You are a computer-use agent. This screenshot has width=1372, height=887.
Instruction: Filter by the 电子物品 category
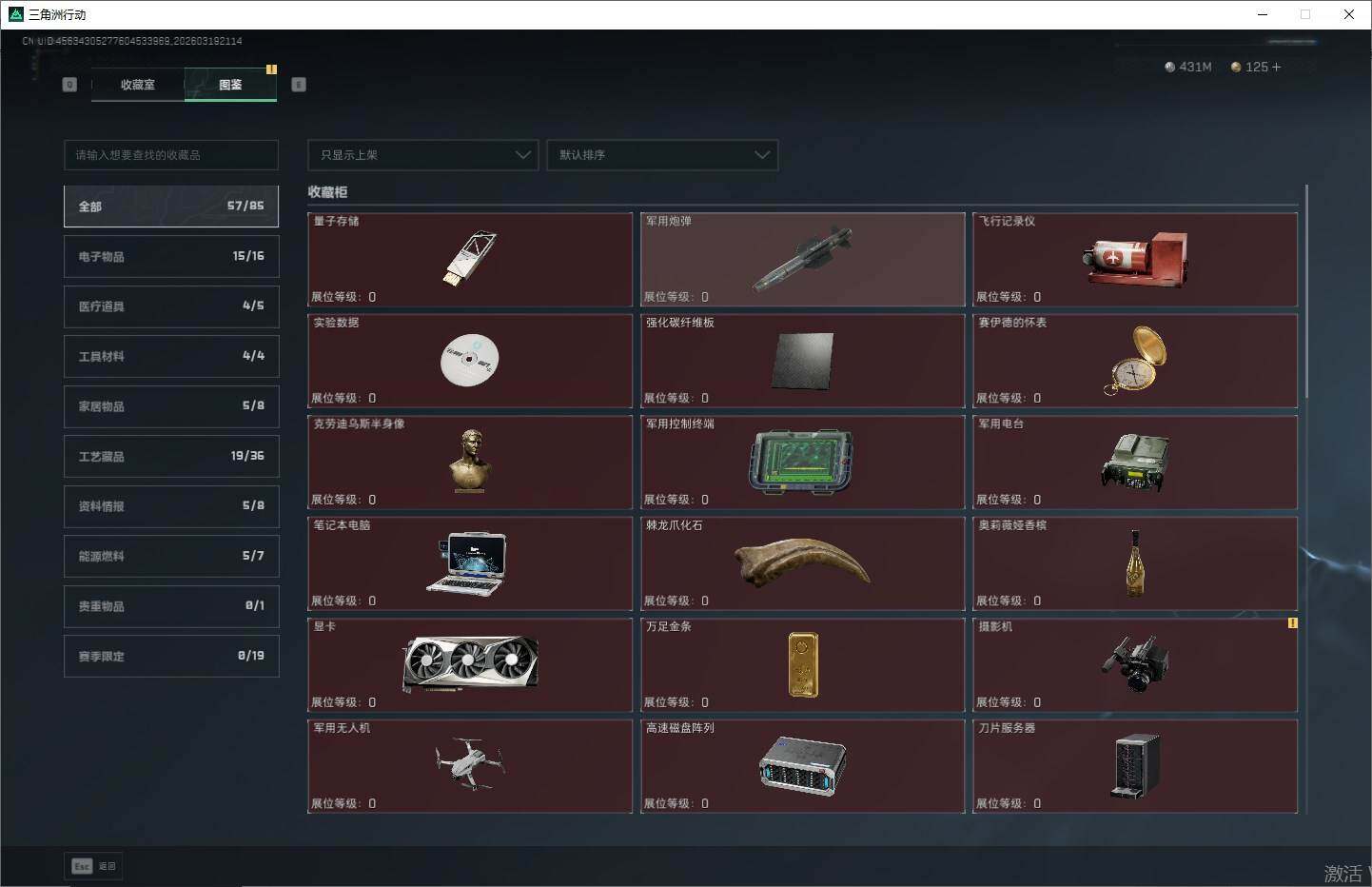171,257
